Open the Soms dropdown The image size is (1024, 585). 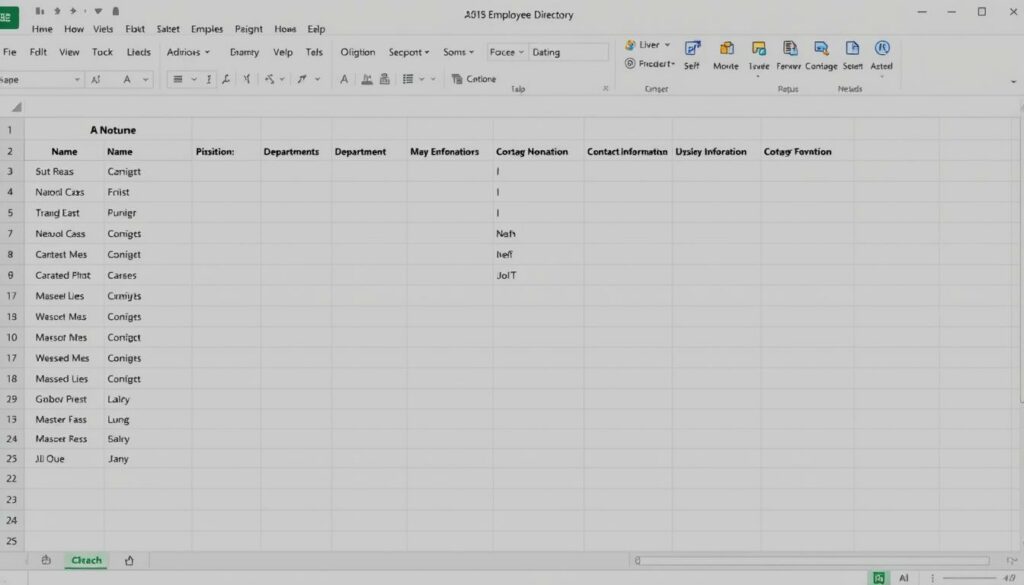click(x=458, y=52)
